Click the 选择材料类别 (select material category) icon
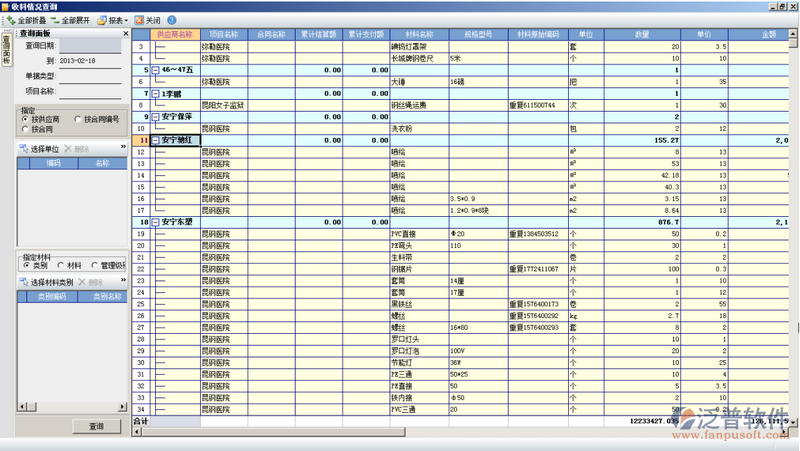 (x=23, y=283)
